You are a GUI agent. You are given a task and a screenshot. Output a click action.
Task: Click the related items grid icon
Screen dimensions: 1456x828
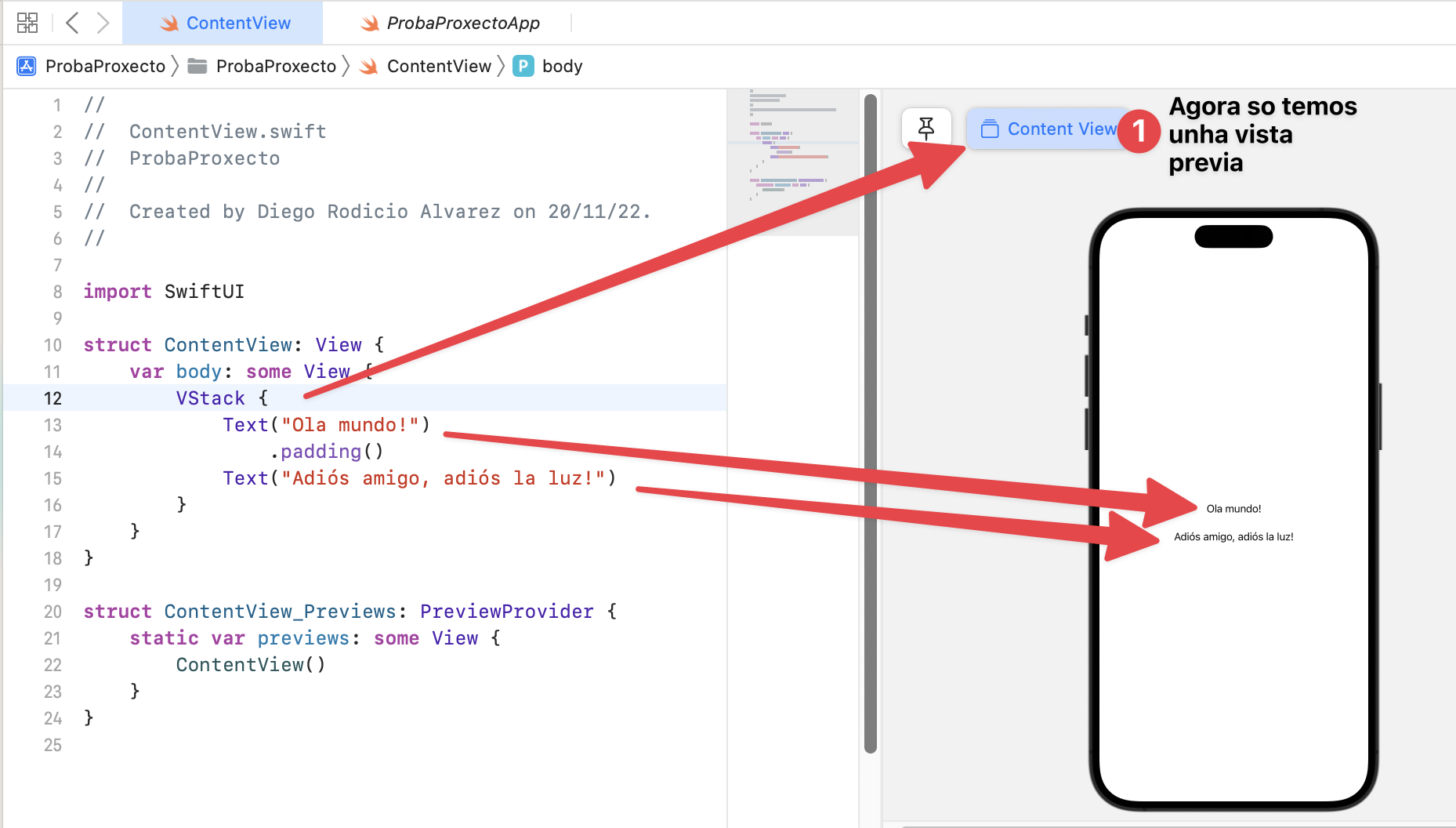pos(27,23)
